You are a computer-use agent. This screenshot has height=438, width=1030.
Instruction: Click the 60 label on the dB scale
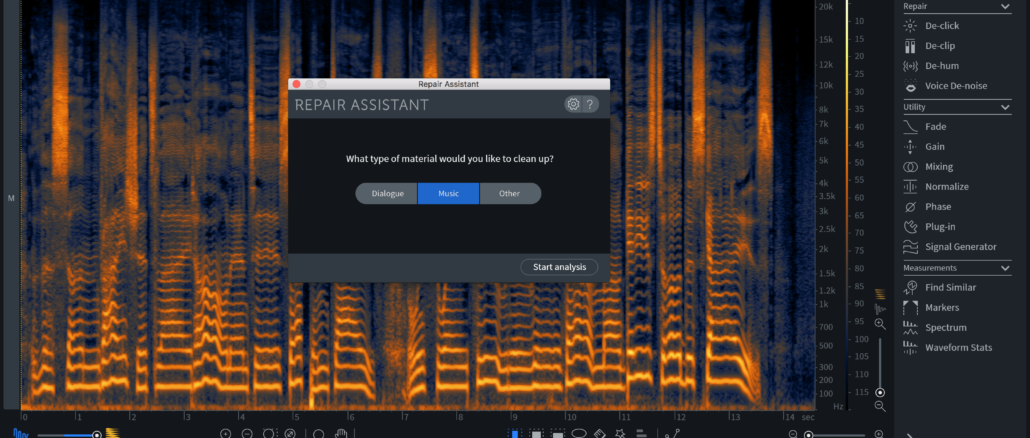tap(859, 198)
